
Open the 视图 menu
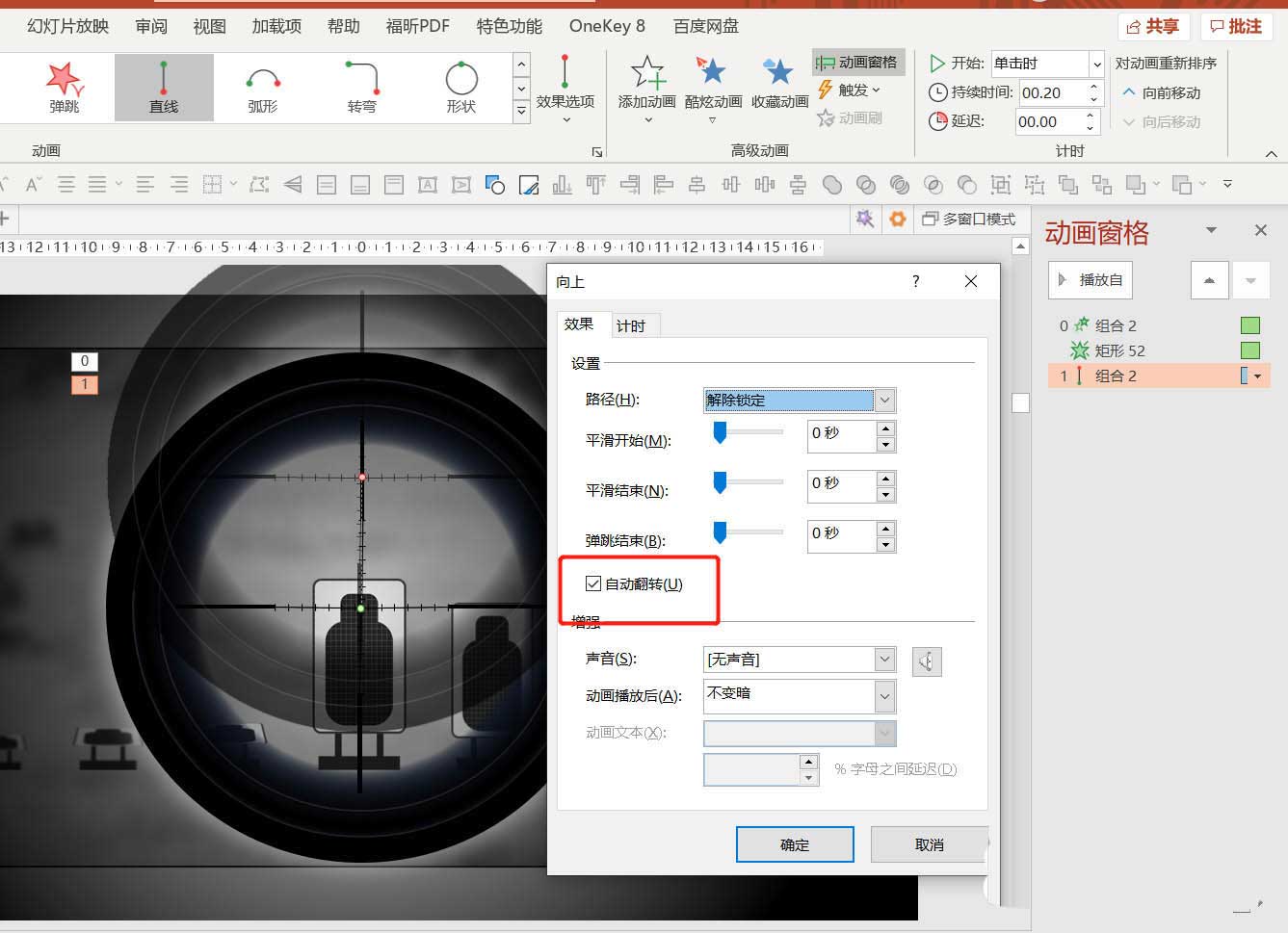click(208, 26)
